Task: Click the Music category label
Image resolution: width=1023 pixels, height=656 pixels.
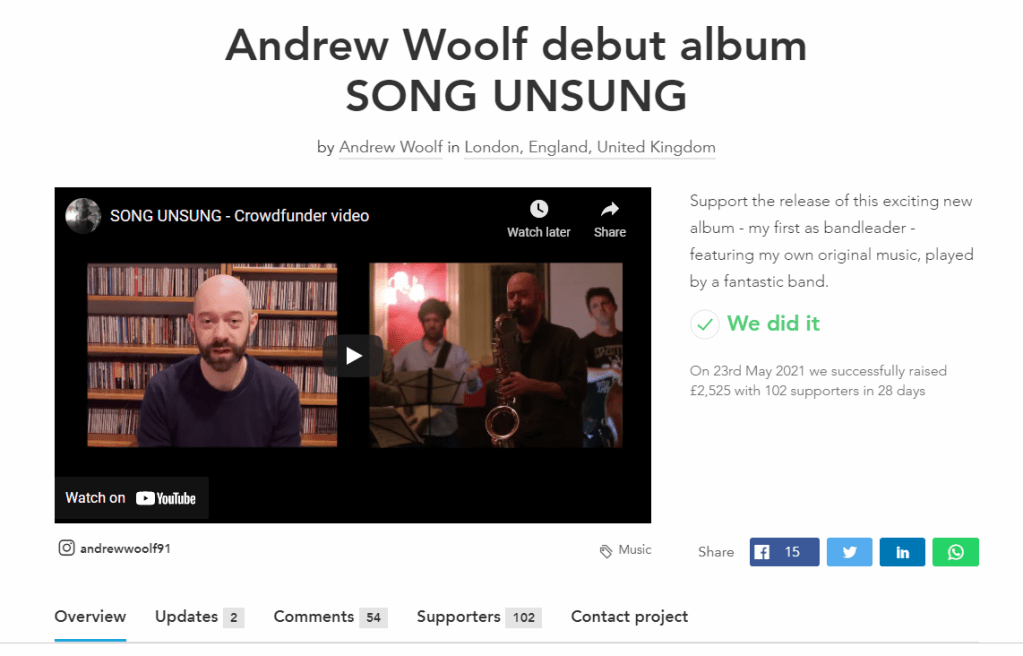Action: coord(635,550)
